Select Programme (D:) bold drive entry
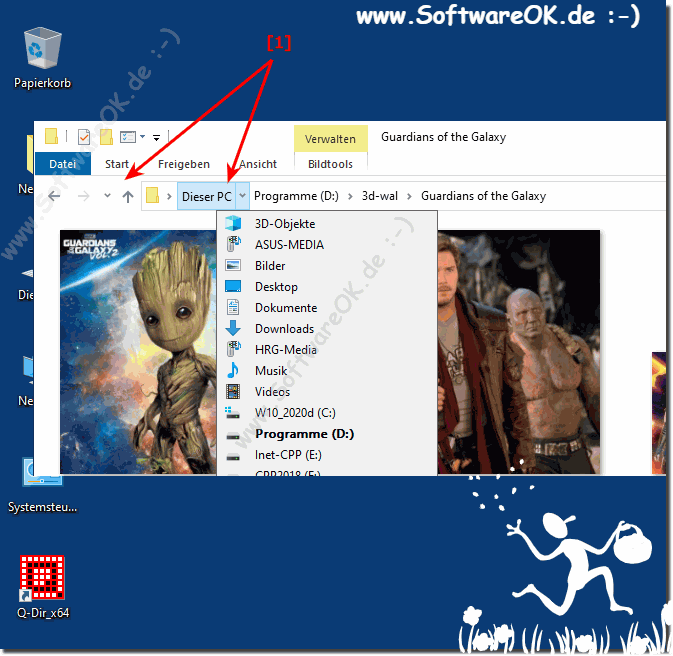Screen dimensions: 673x656 327,434
